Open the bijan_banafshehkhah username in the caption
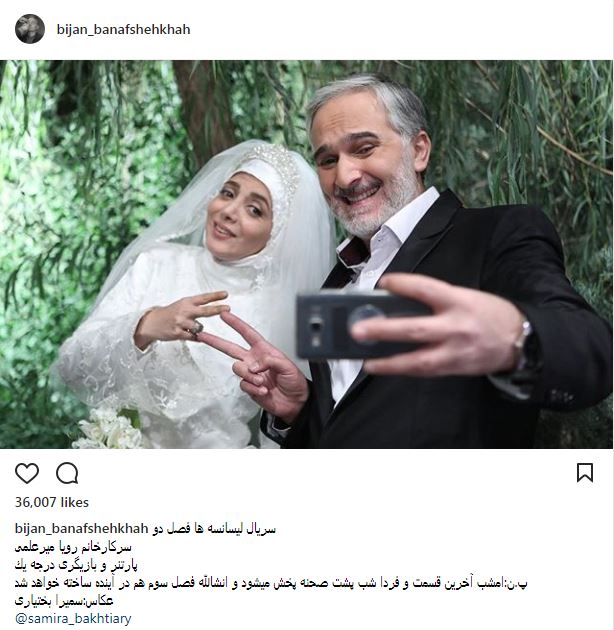Image resolution: width=614 pixels, height=630 pixels. pyautogui.click(x=82, y=528)
